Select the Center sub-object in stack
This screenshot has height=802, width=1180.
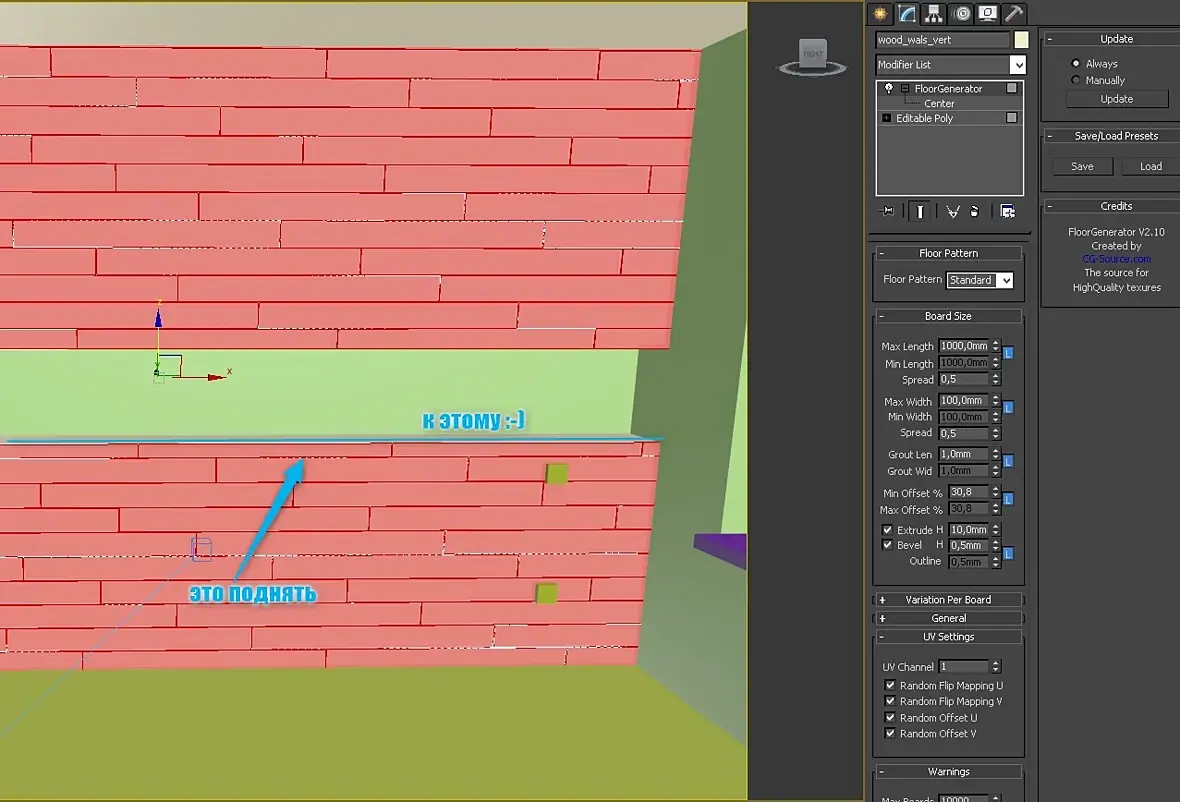[938, 104]
